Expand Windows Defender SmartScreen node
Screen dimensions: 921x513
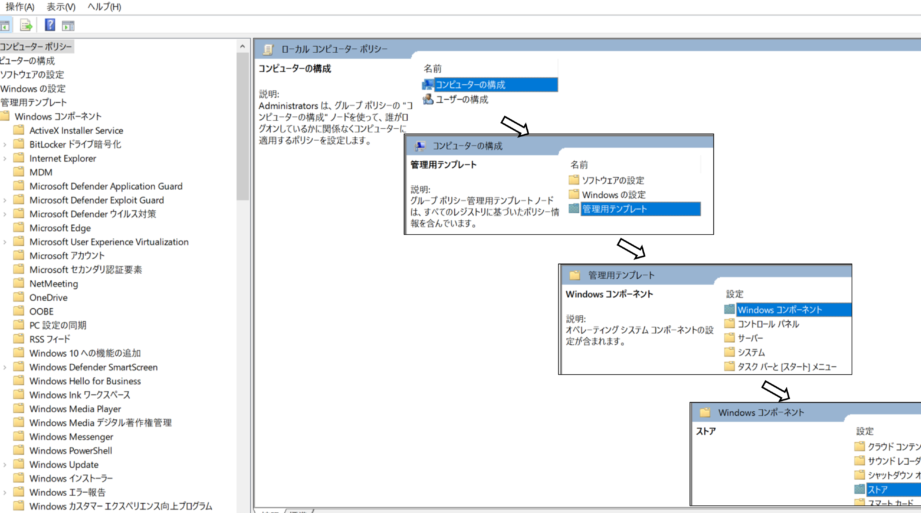tap(5, 367)
